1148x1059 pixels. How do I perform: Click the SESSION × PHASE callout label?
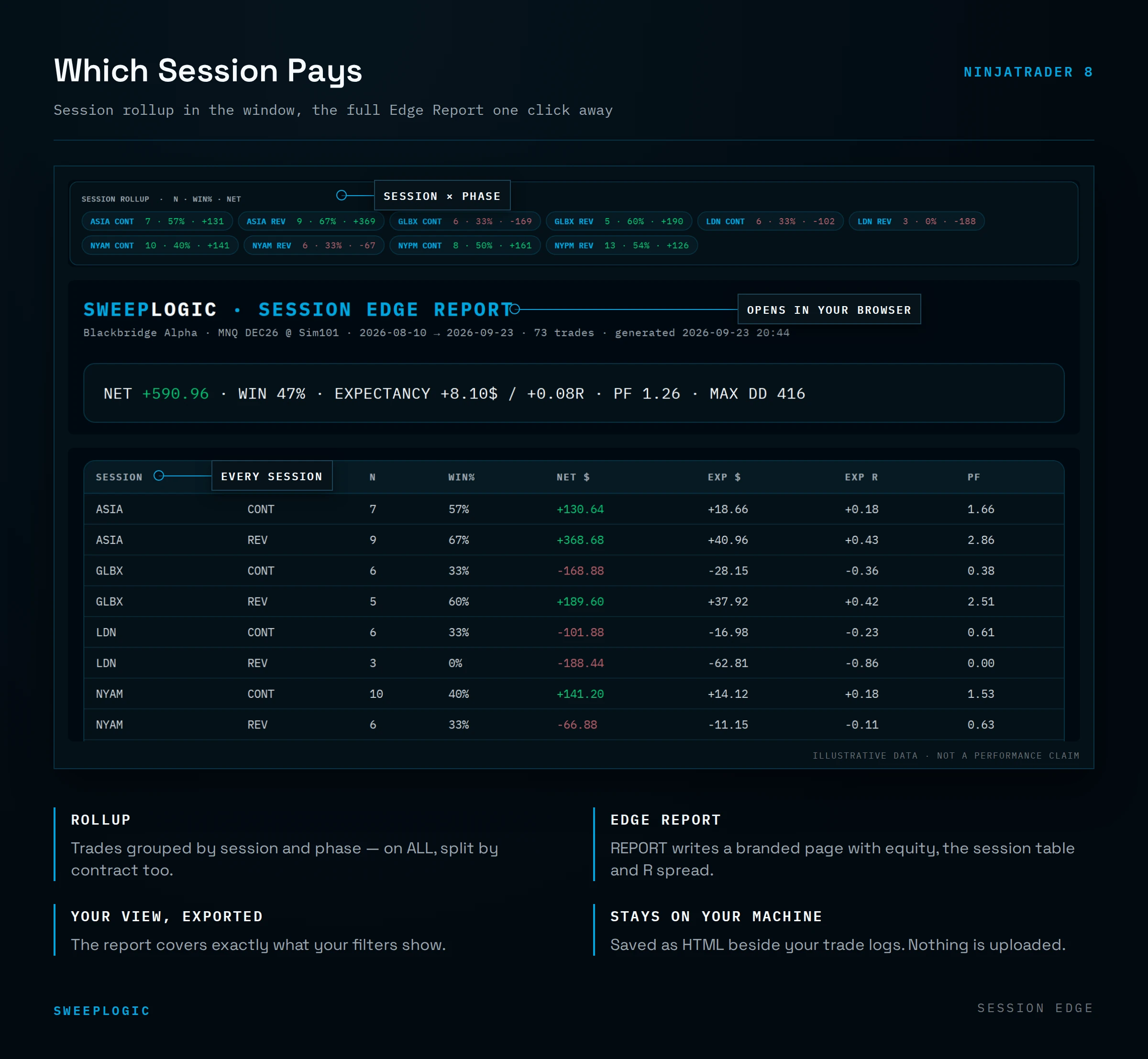pyautogui.click(x=442, y=196)
